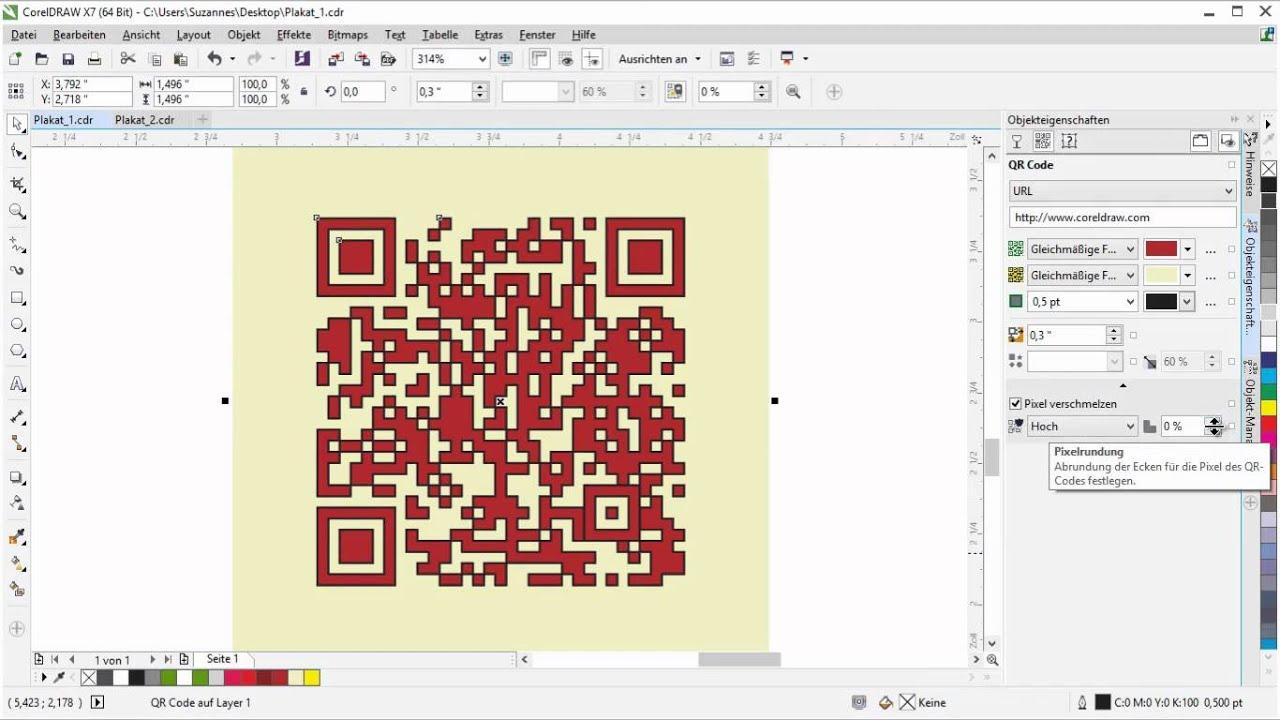The image size is (1280, 720).
Task: Click the Open folder icon
Action: 42,59
